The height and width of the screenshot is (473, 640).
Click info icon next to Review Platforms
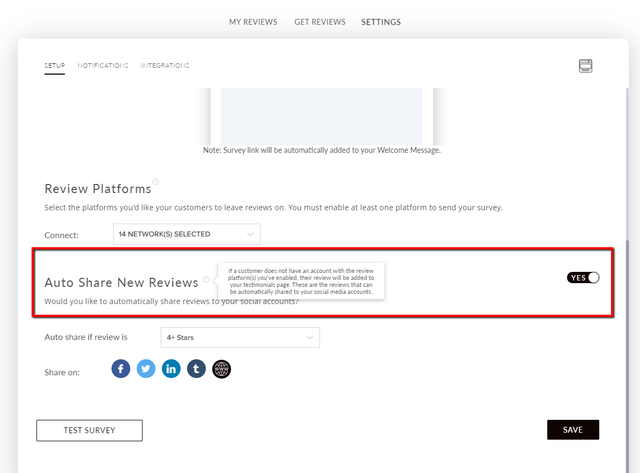pos(156,182)
